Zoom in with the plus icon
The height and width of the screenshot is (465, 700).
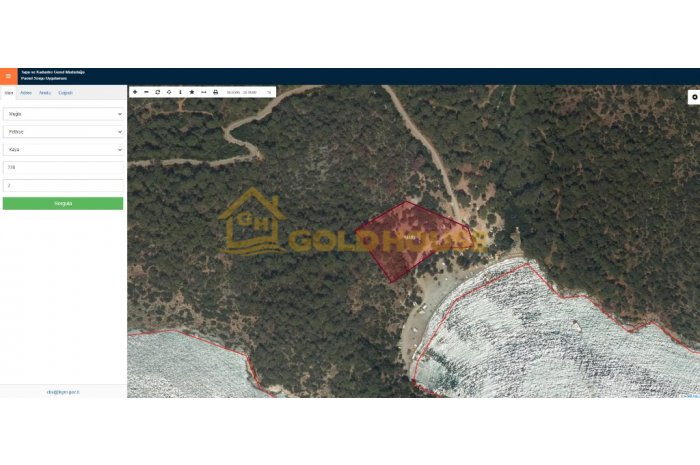(x=135, y=92)
